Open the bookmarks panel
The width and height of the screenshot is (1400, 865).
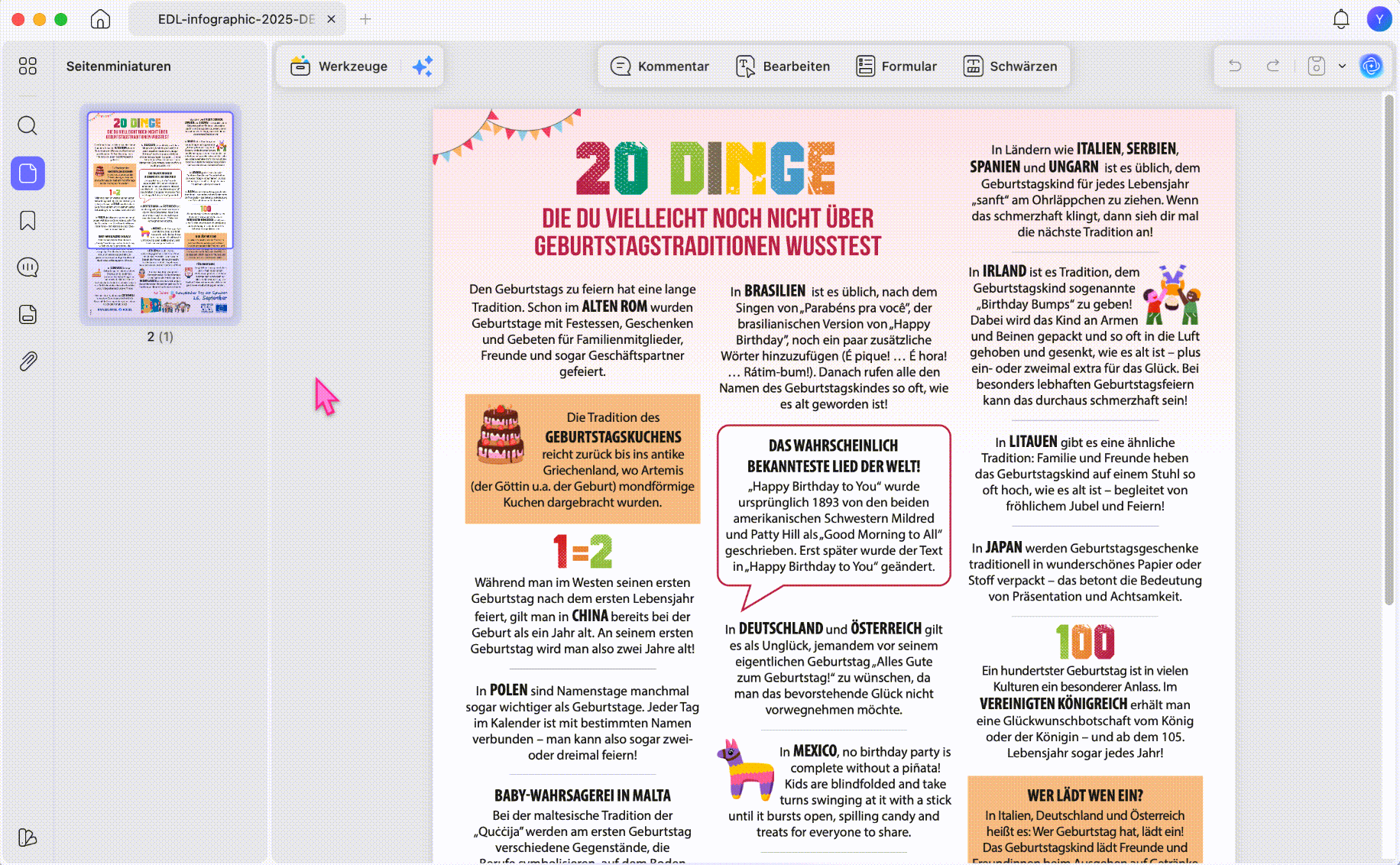[28, 221]
